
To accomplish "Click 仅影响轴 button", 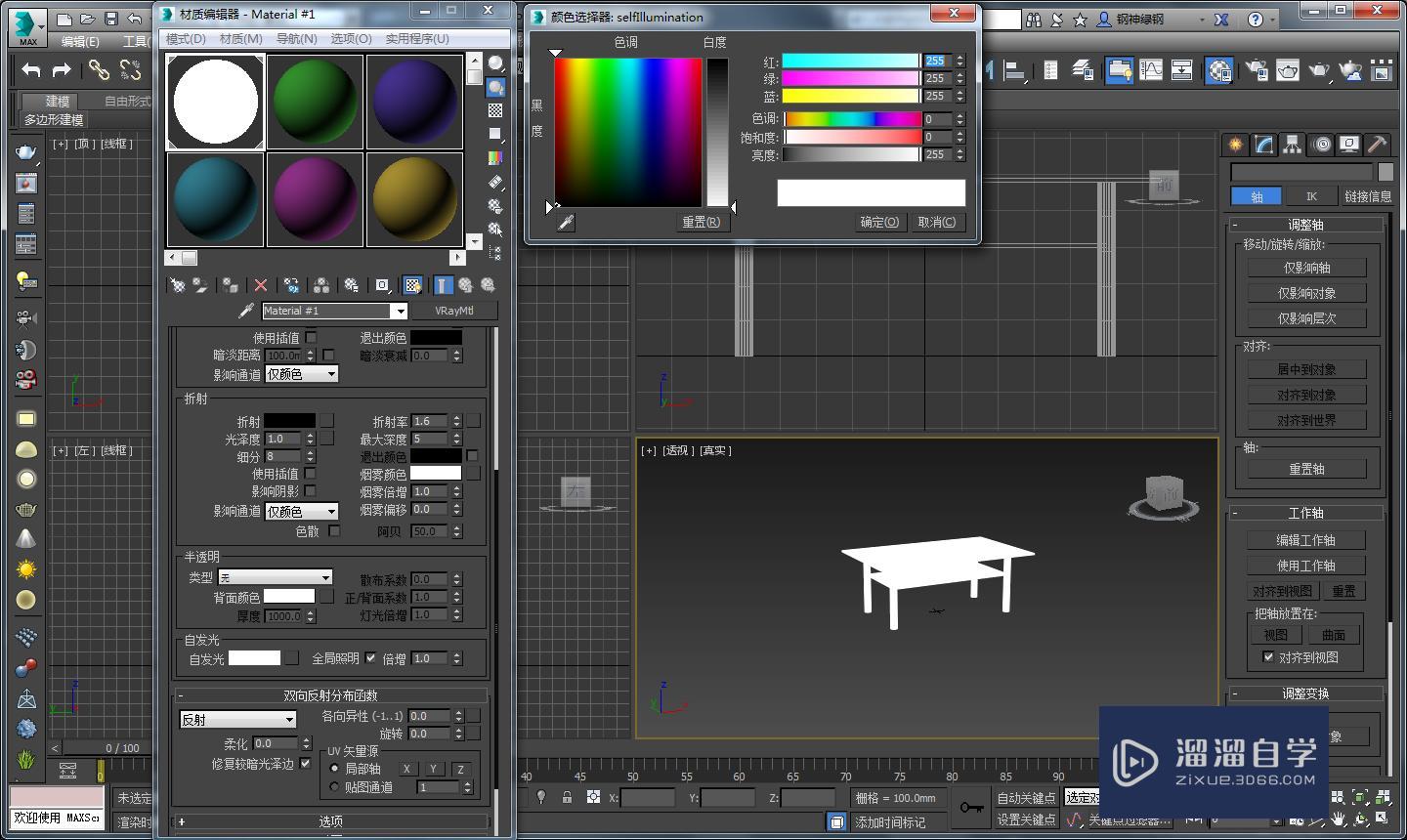I will (x=1306, y=267).
